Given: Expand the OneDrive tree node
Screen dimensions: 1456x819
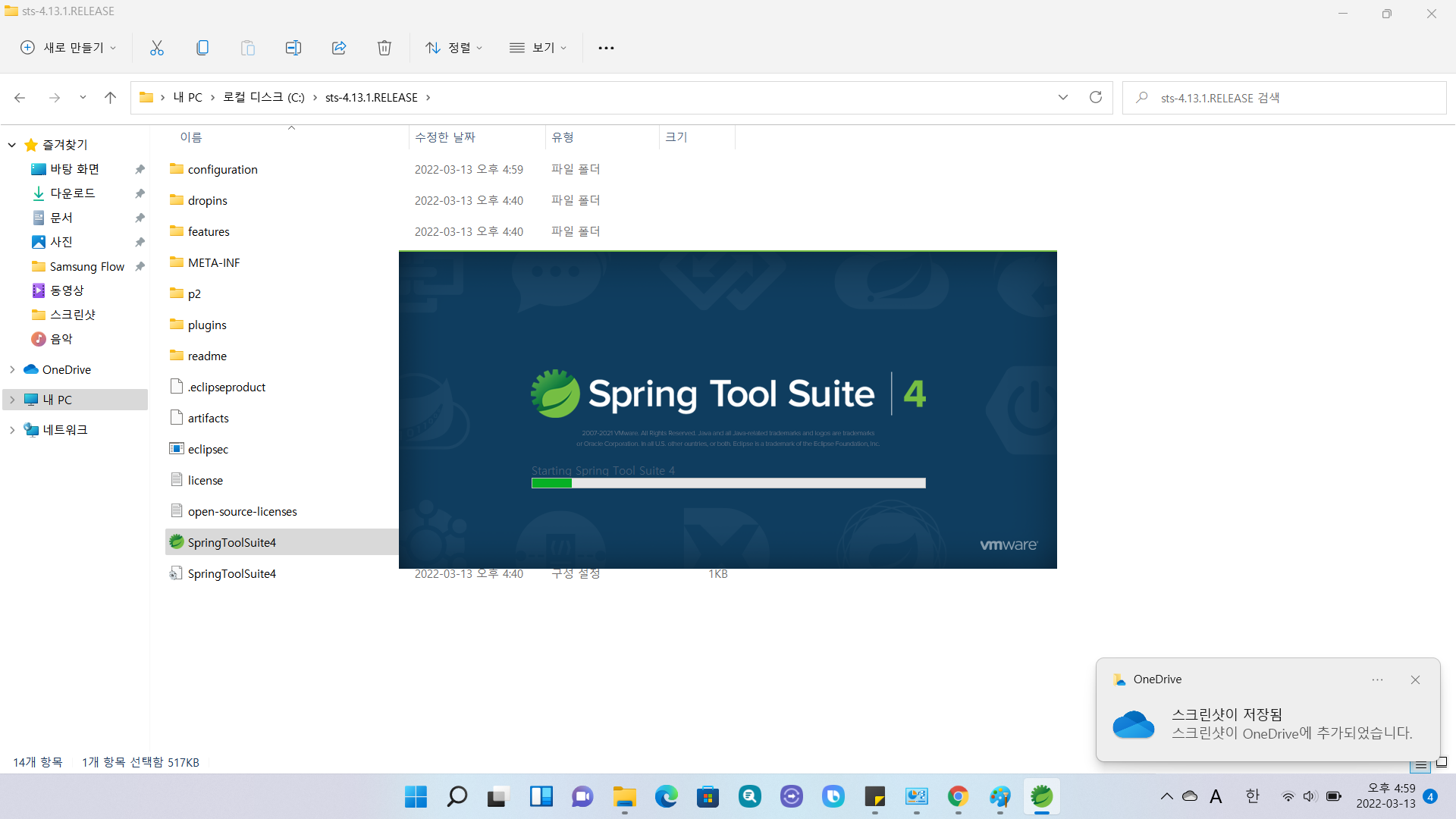Looking at the screenshot, I should click(12, 369).
